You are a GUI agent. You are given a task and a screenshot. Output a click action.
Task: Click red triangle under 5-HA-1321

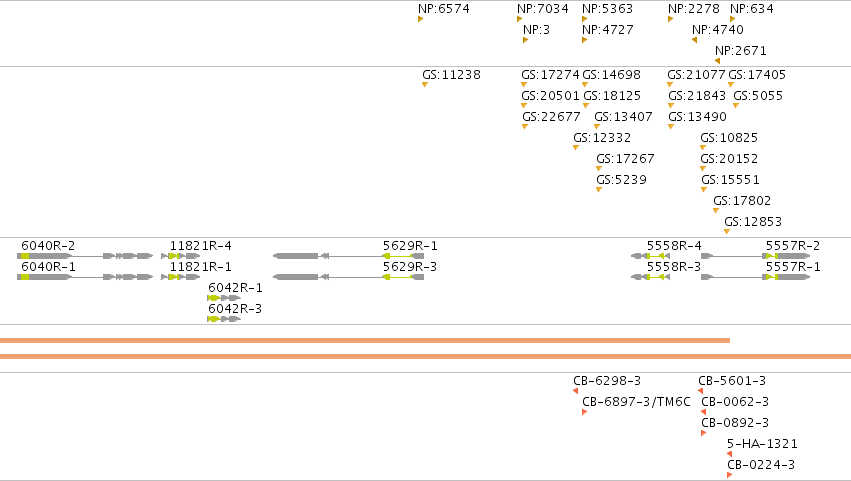coord(729,454)
